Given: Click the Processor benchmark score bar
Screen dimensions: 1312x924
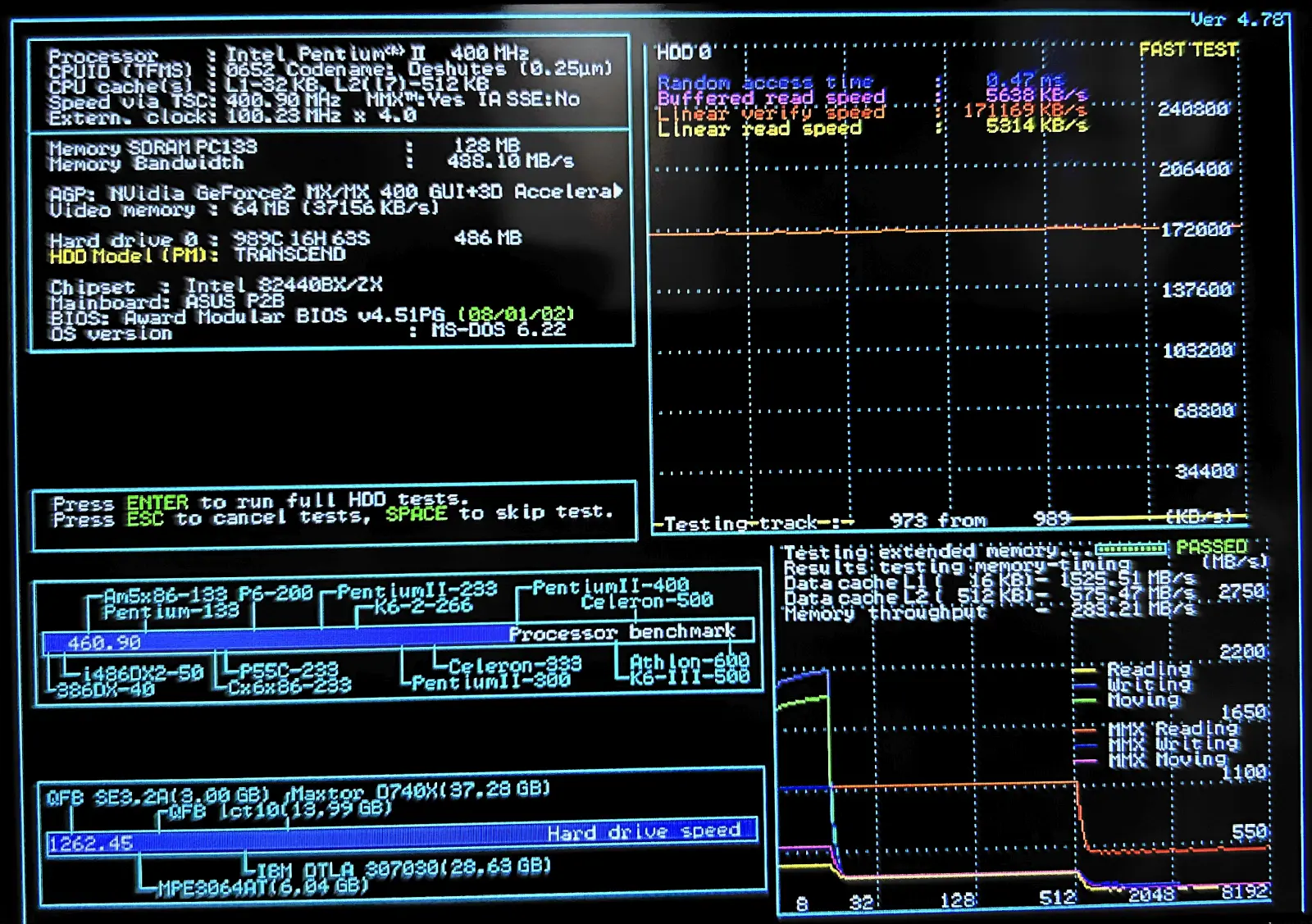Looking at the screenshot, I should 399,639.
